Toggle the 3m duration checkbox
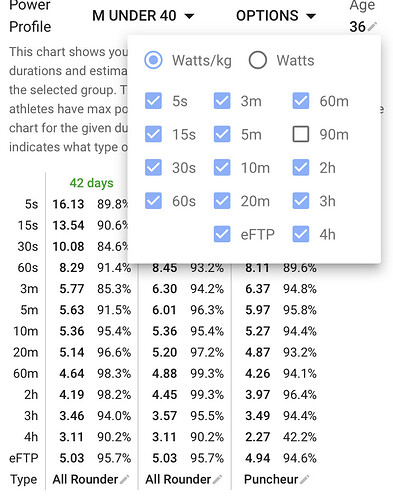The width and height of the screenshot is (393, 500). [222, 101]
